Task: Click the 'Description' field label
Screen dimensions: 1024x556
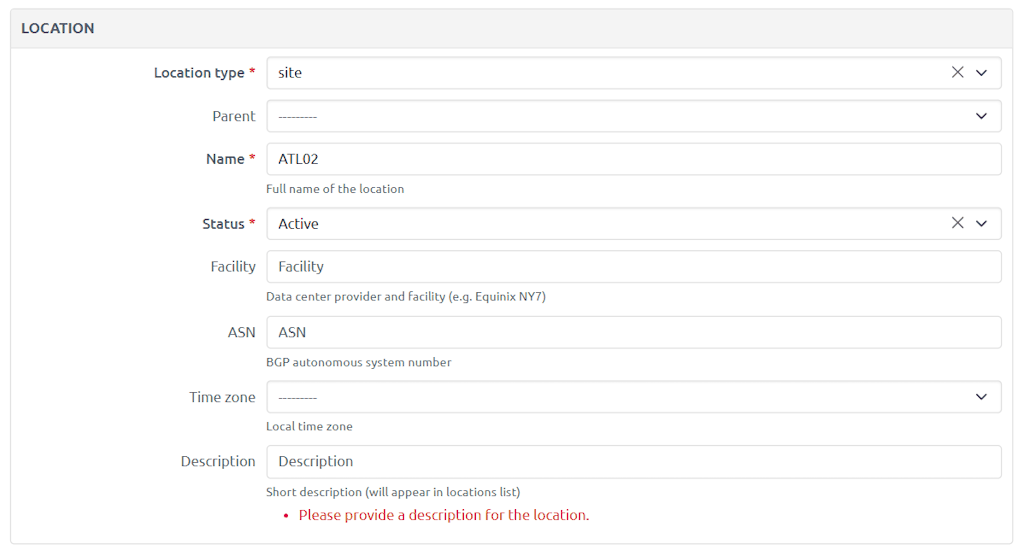Action: [x=218, y=462]
